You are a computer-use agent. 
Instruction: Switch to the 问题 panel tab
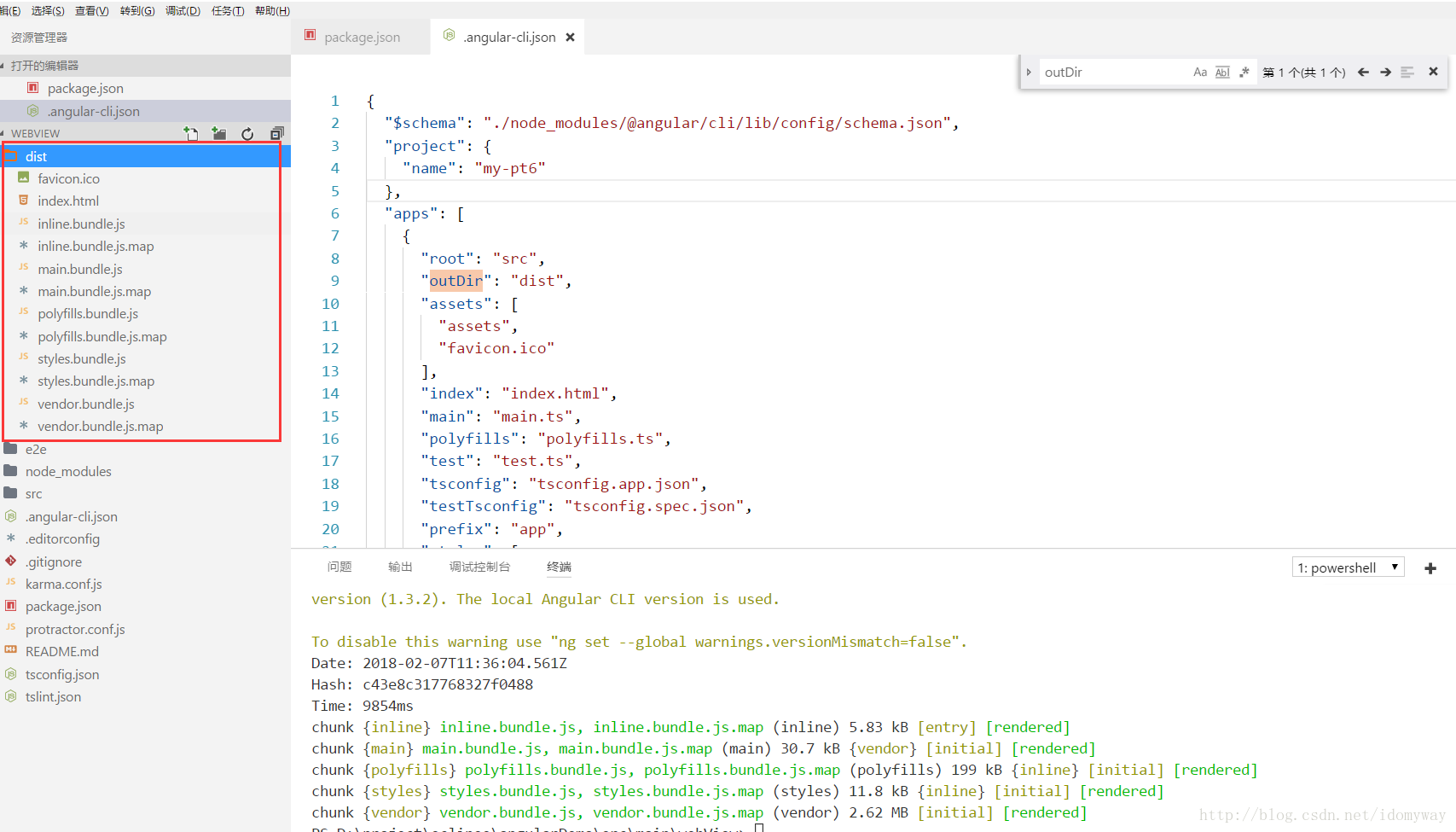339,567
